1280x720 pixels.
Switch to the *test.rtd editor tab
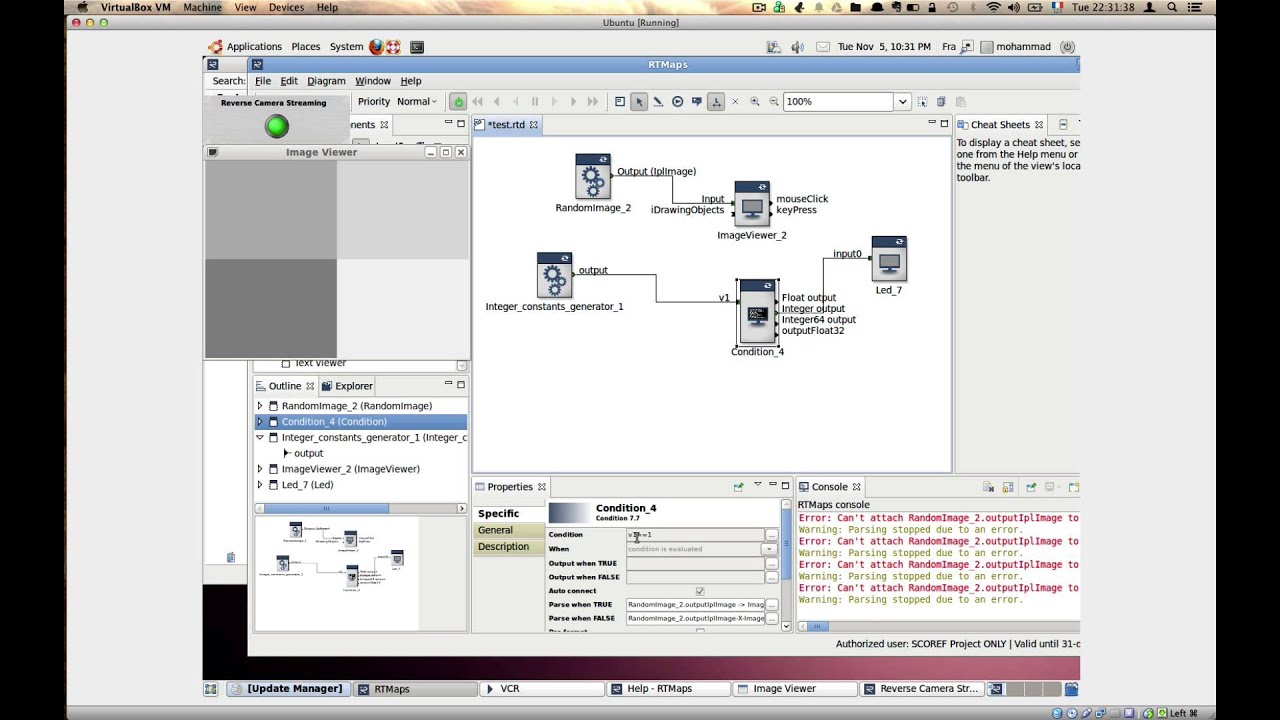point(506,125)
